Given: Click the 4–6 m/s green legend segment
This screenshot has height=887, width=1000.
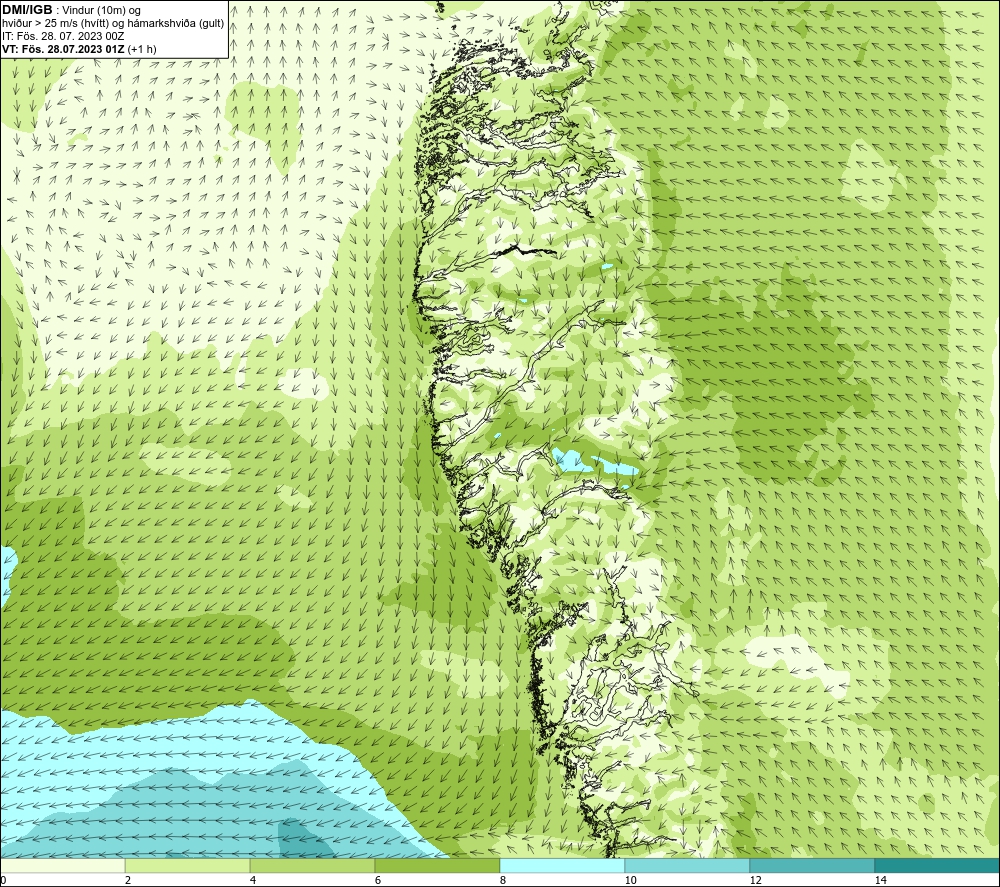Looking at the screenshot, I should (312, 865).
